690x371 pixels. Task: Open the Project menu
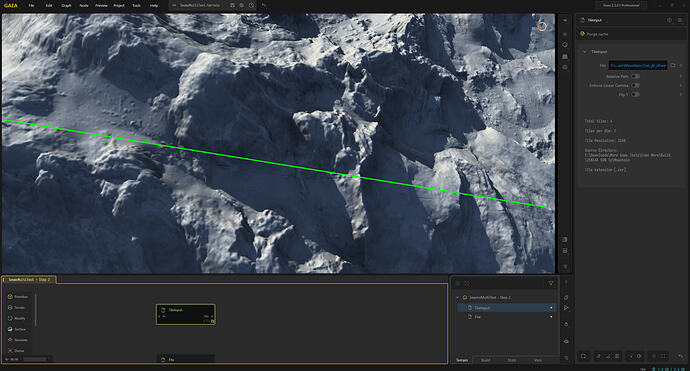click(x=119, y=6)
